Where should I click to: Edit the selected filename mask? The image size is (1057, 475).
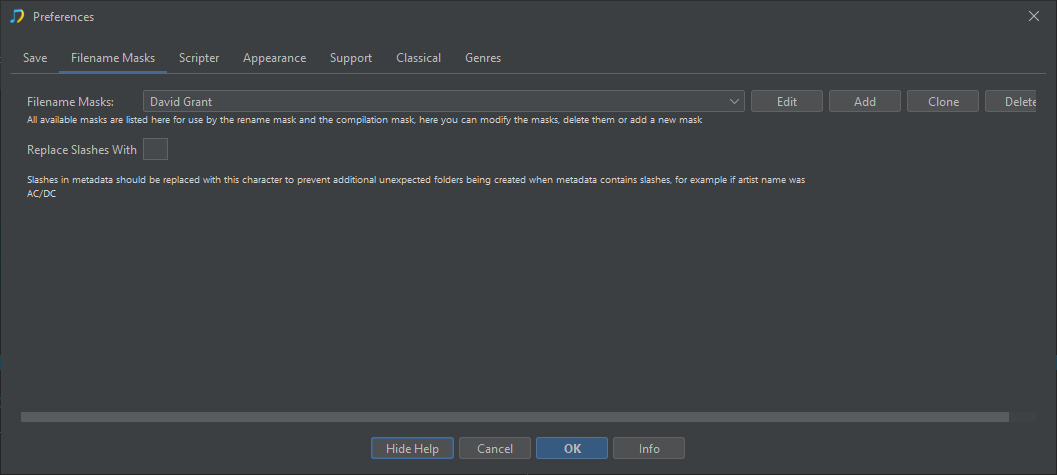786,101
